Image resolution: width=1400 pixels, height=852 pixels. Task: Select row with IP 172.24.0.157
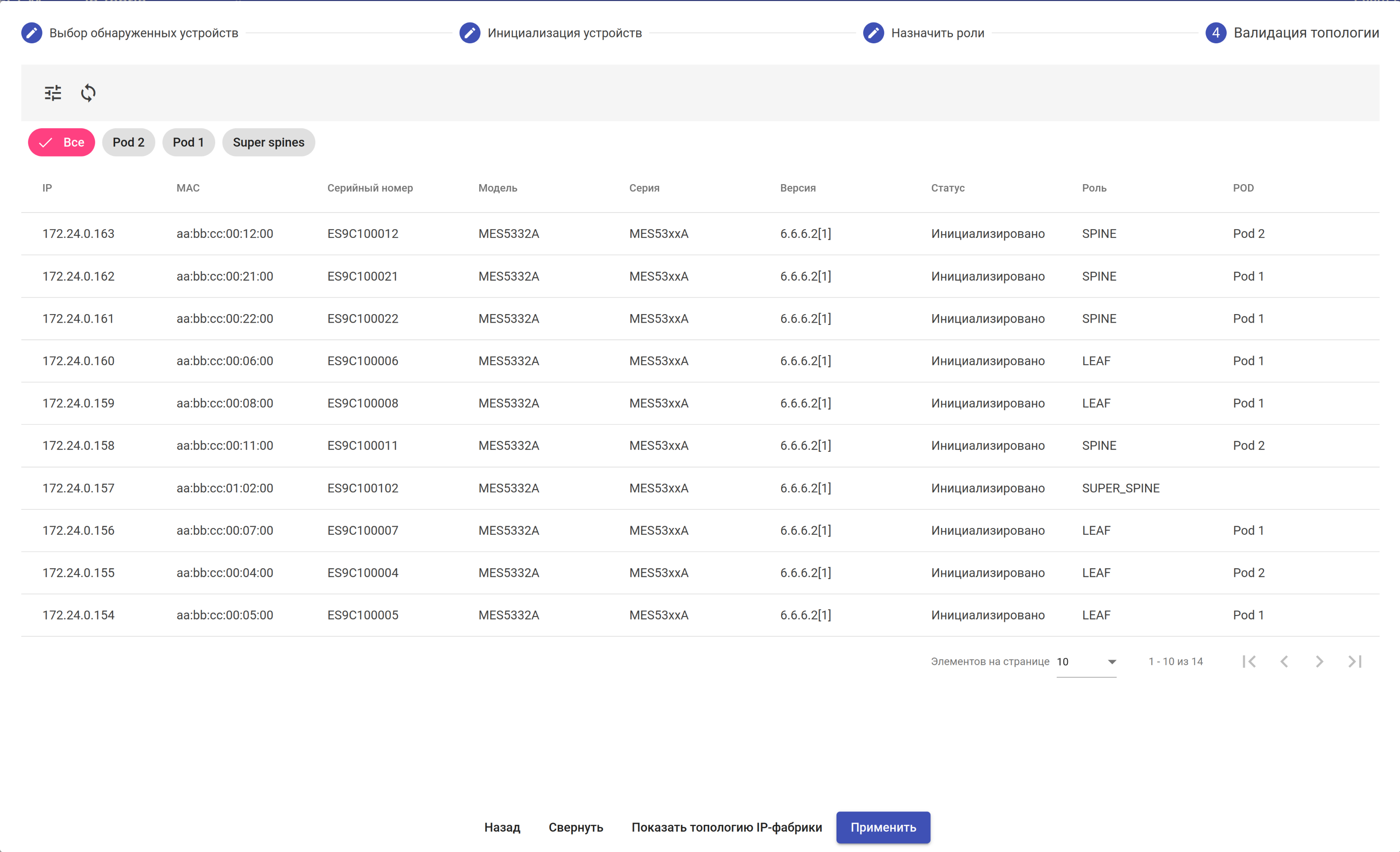click(x=79, y=488)
